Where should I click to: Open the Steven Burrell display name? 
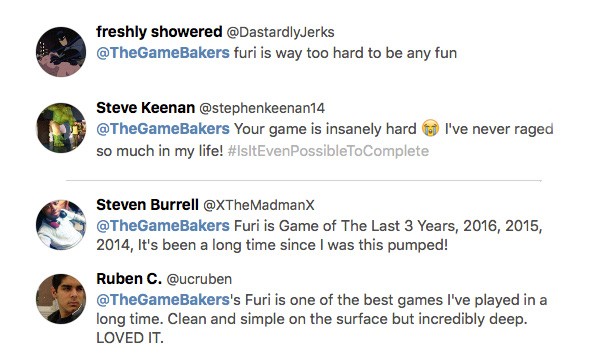pos(147,205)
